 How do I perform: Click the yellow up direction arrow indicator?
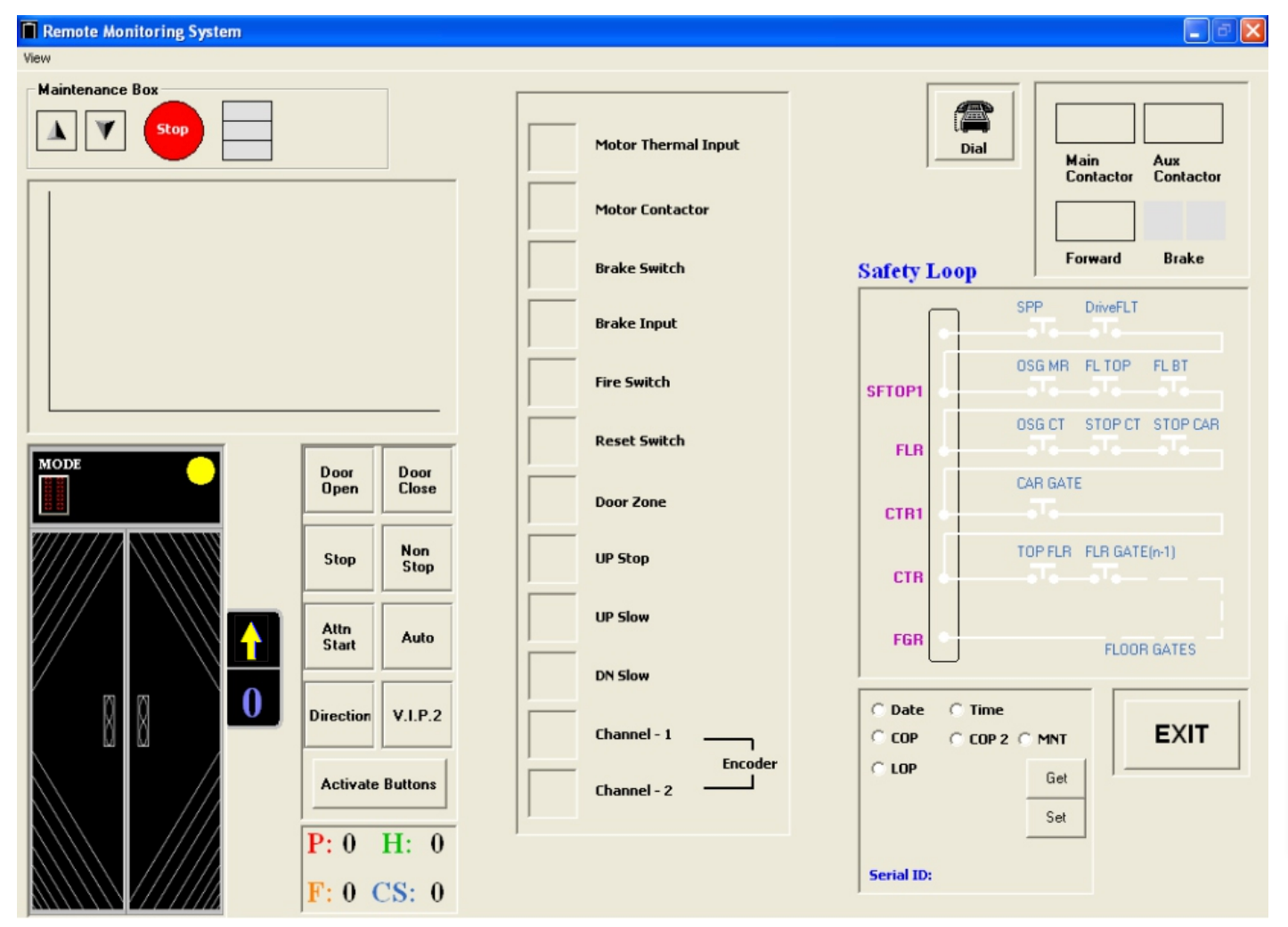[x=252, y=639]
